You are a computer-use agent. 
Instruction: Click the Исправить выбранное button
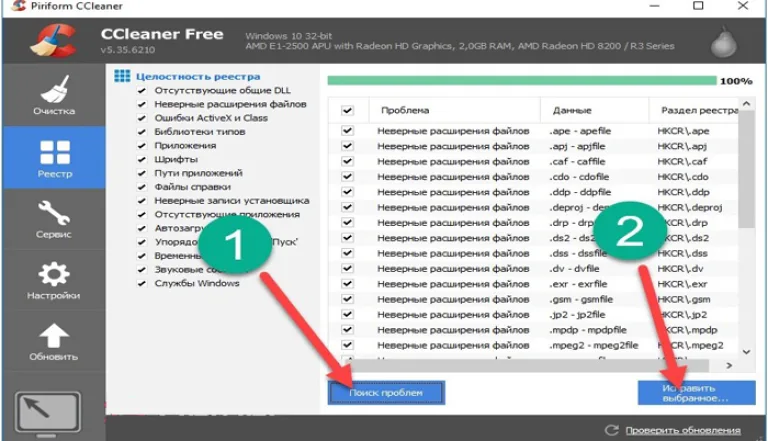click(x=696, y=393)
